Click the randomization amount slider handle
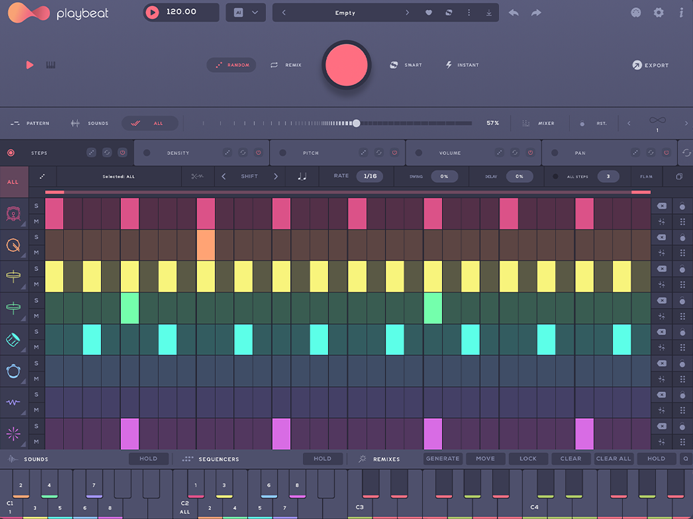 point(356,123)
